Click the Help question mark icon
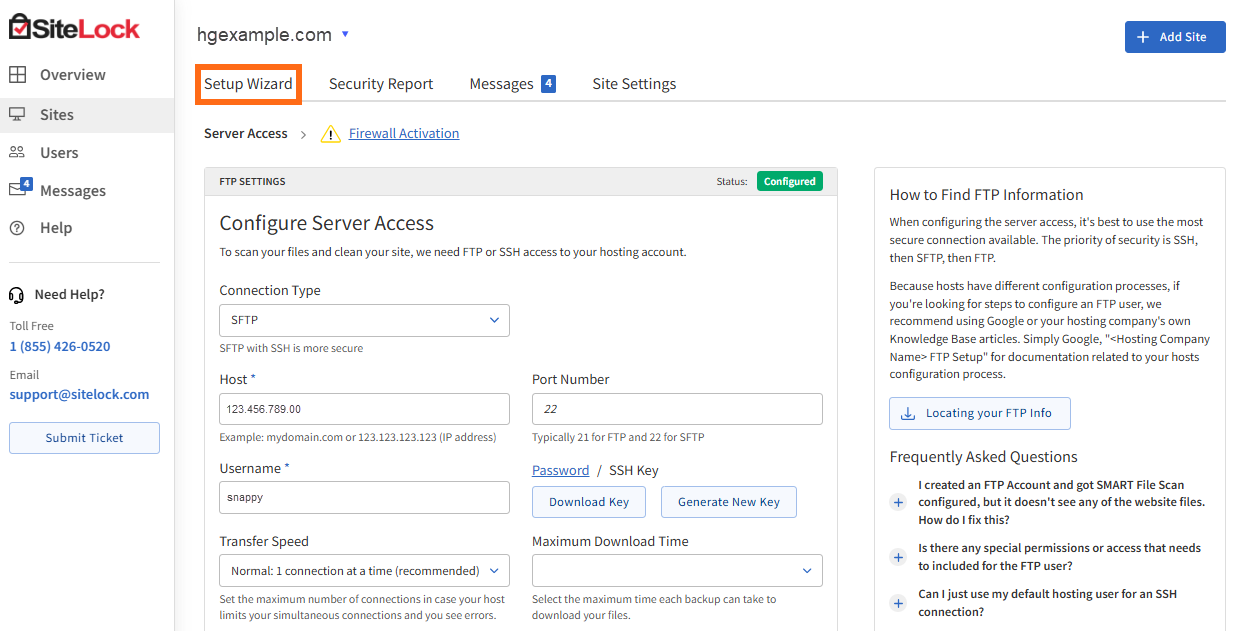This screenshot has width=1257, height=631. pos(17,228)
